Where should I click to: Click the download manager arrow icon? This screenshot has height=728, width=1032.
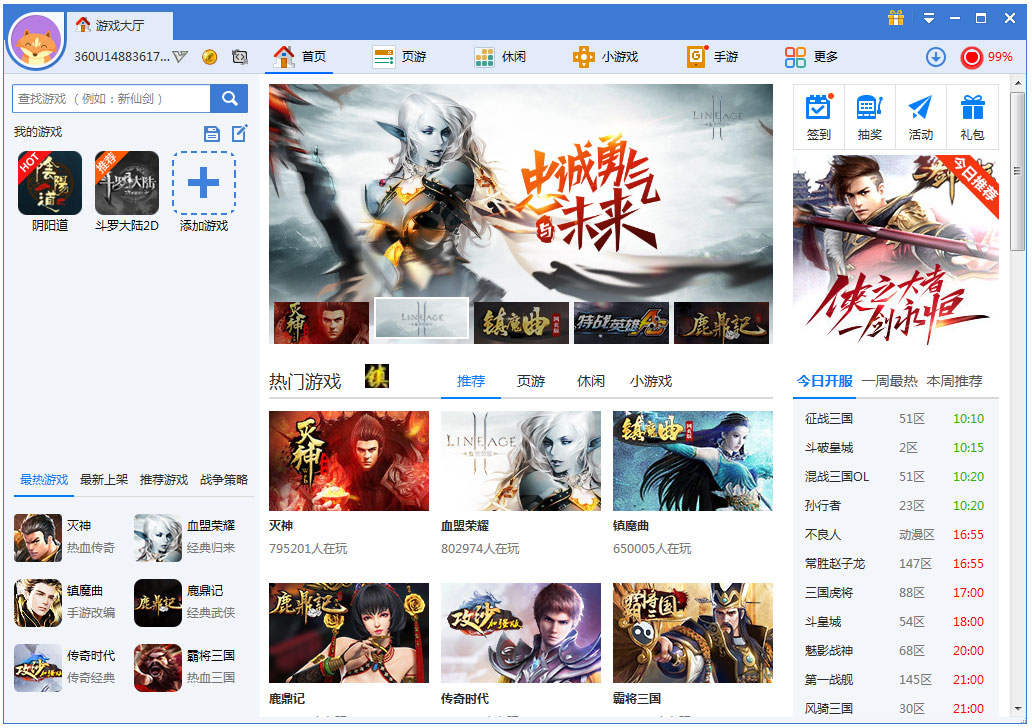pyautogui.click(x=935, y=57)
